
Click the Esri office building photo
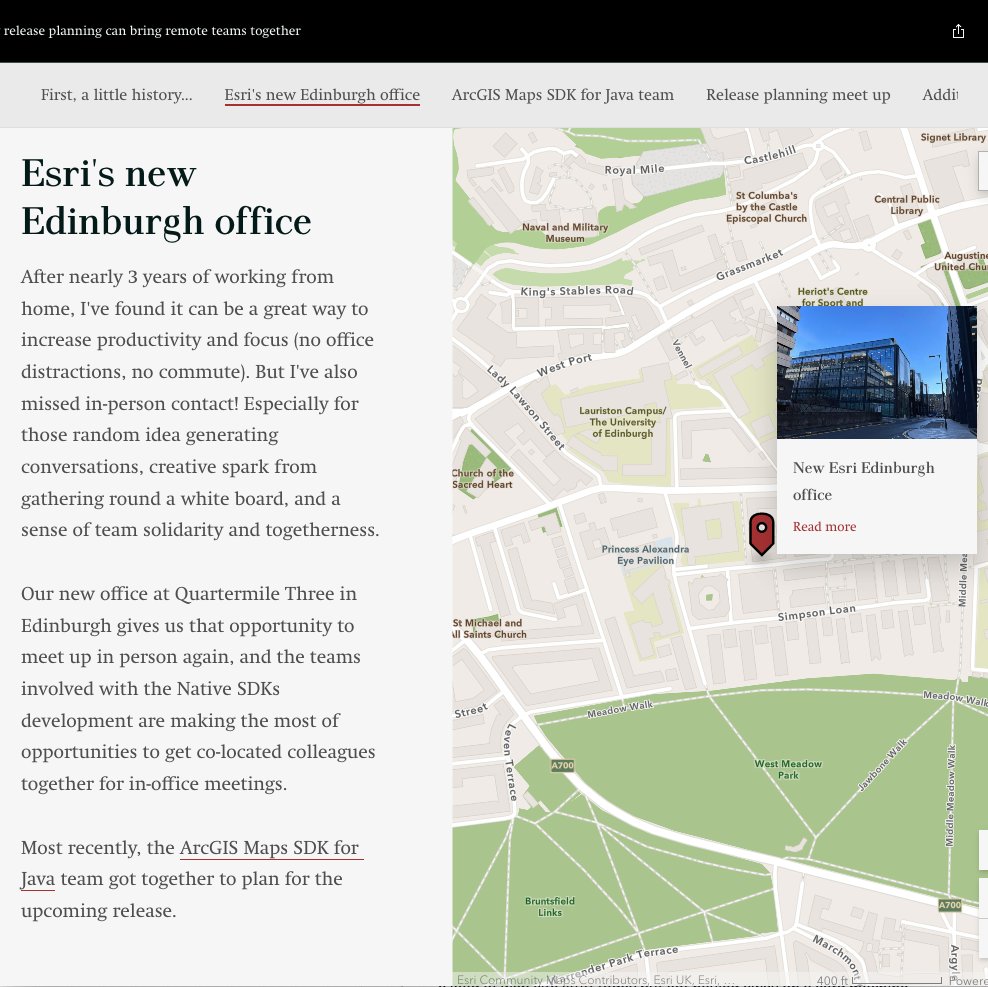pyautogui.click(x=876, y=372)
